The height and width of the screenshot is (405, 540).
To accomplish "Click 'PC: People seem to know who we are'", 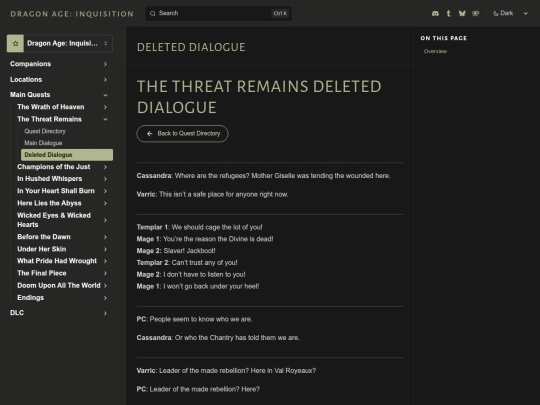I will (x=195, y=319).
